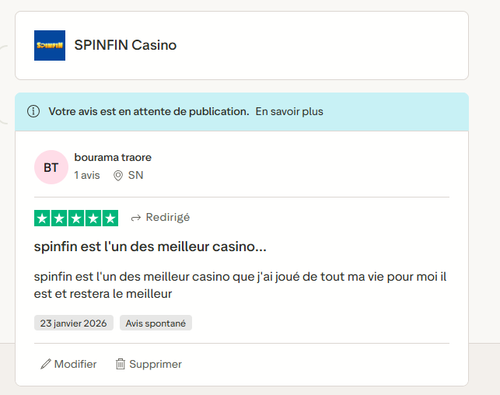This screenshot has width=500, height=395.
Task: Click the Redirigé arrow icon
Action: 136,218
